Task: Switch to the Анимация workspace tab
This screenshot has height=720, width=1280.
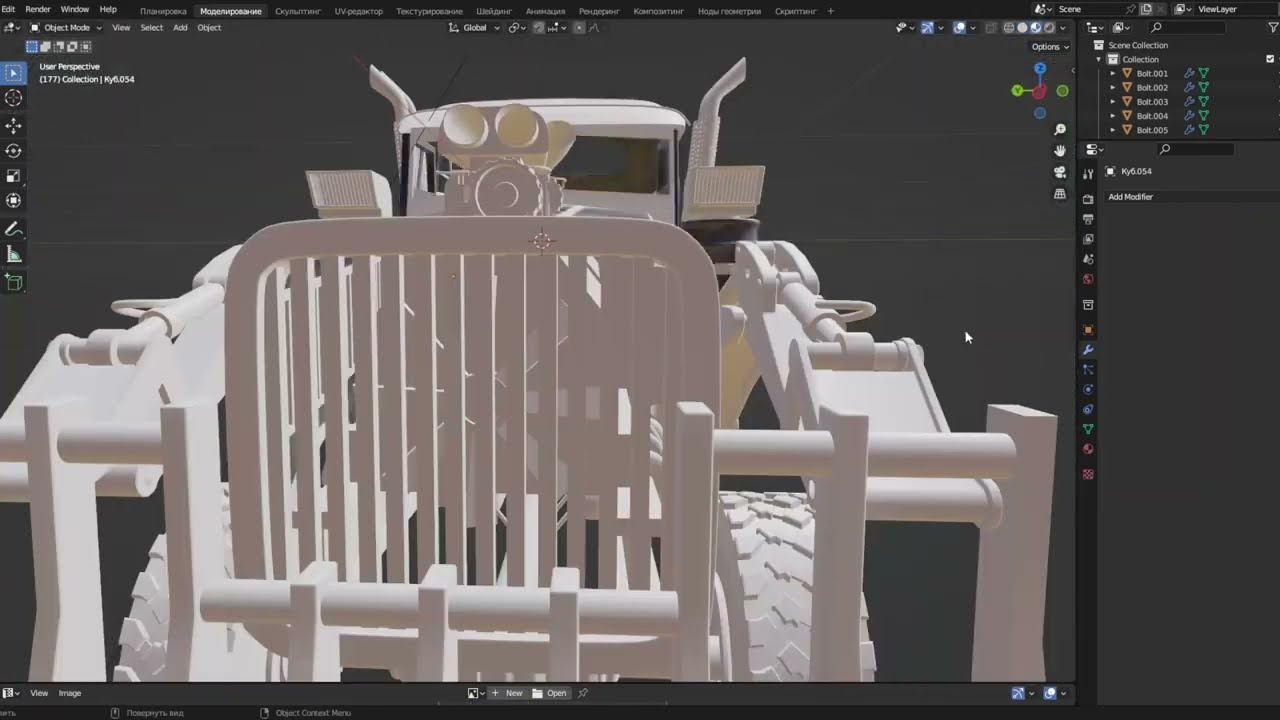Action: click(545, 11)
